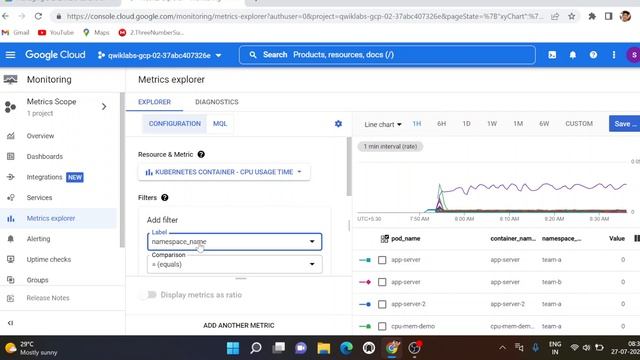Screen dimensions: 640x360
Task: Bookmark this page with the star
Action: point(571,16)
